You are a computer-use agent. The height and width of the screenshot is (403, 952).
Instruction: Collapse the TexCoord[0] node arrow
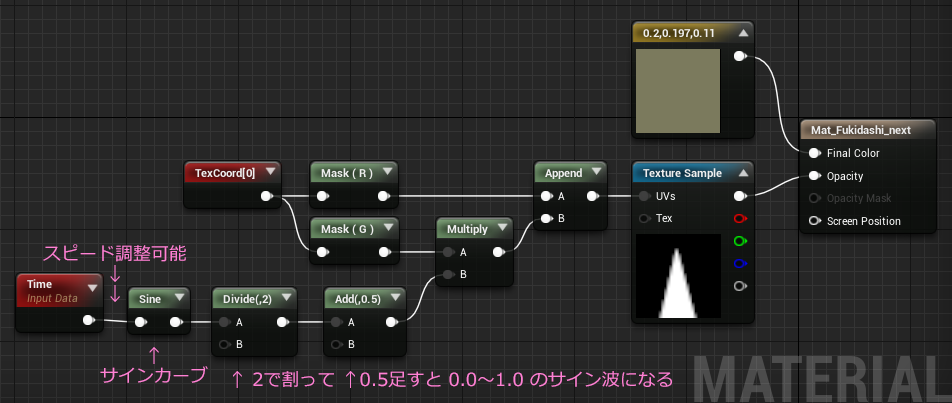270,172
